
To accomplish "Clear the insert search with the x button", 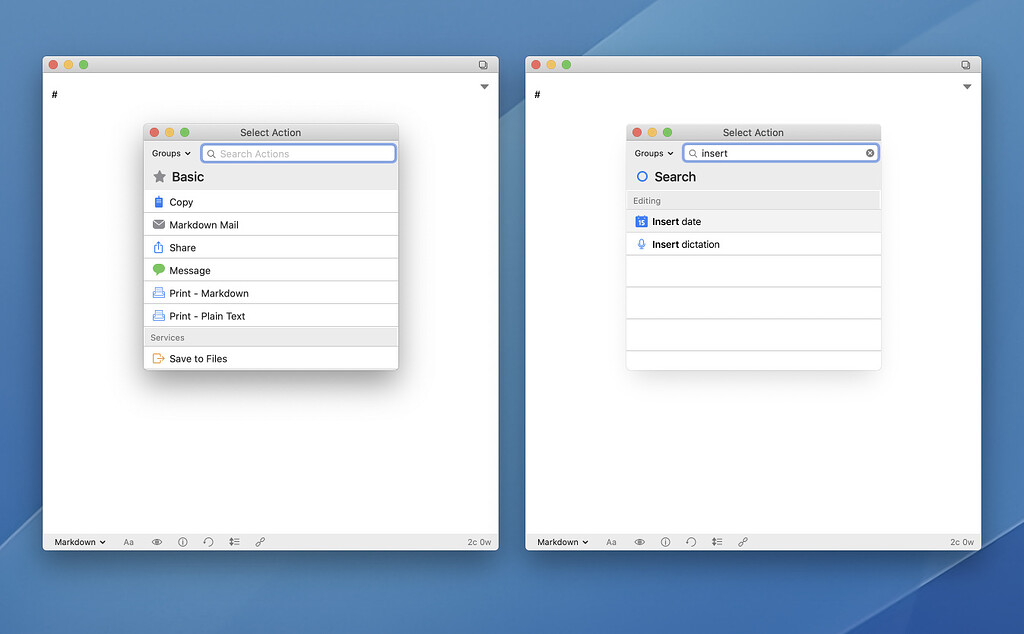I will pos(869,152).
